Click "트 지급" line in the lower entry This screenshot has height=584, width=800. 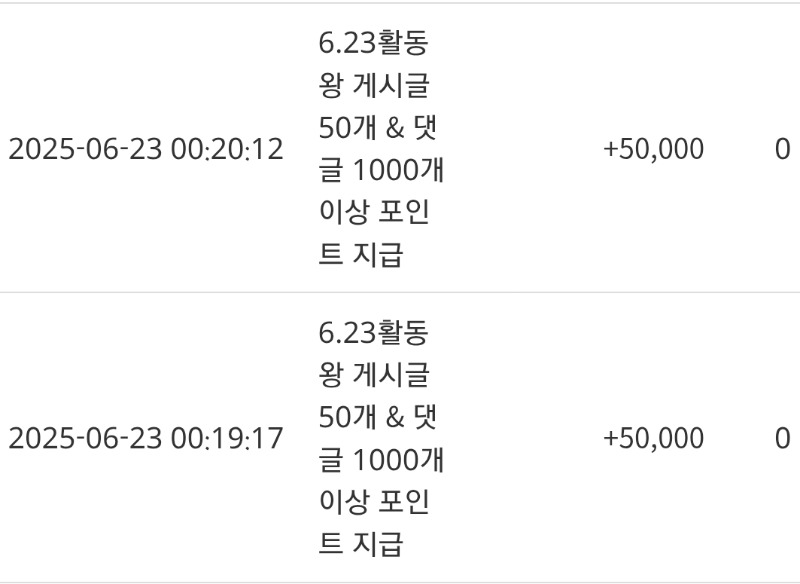pos(360,545)
